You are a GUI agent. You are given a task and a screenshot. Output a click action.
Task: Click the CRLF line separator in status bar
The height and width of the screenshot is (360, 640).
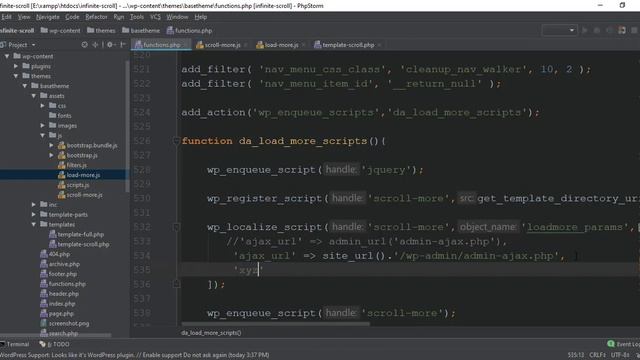coord(598,355)
